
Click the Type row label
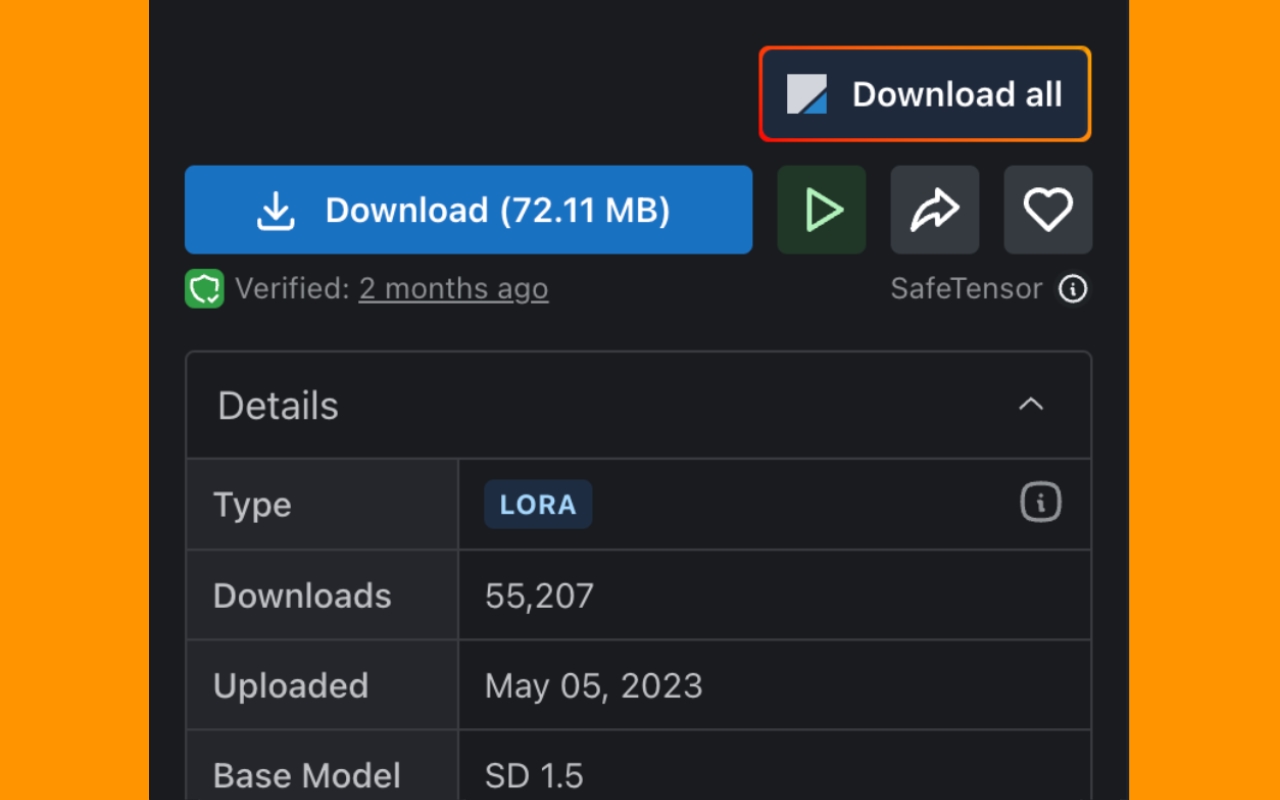(252, 505)
